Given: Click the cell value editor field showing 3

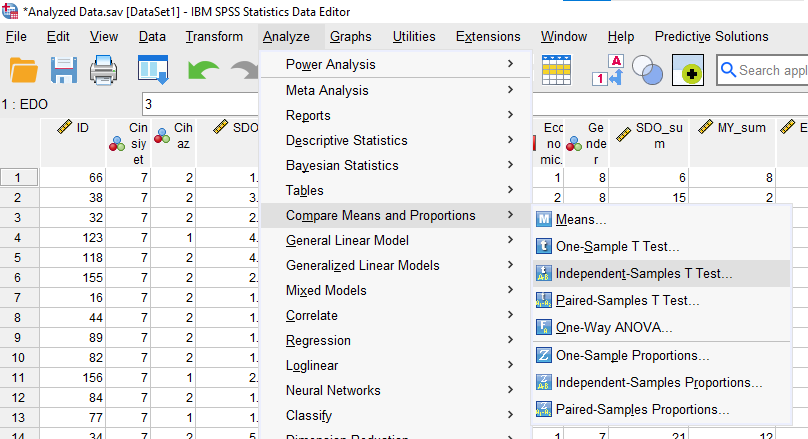Looking at the screenshot, I should tap(200, 104).
